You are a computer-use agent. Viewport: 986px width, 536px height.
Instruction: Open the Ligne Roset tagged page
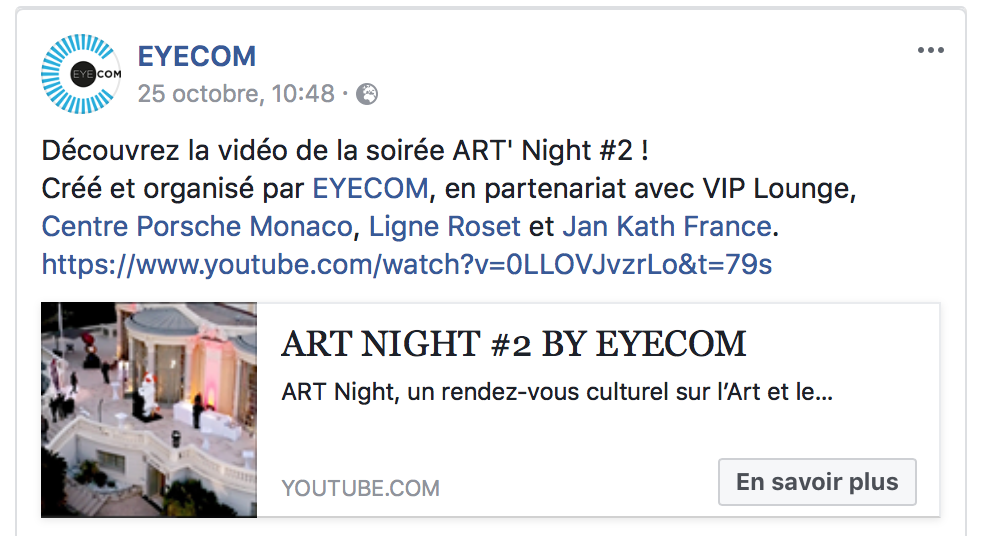pyautogui.click(x=445, y=226)
